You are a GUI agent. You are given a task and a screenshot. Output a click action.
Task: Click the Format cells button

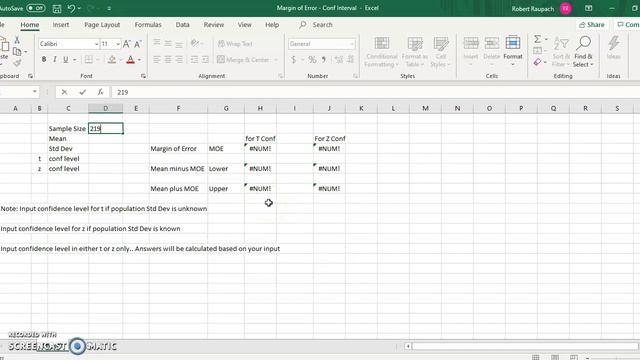513,51
